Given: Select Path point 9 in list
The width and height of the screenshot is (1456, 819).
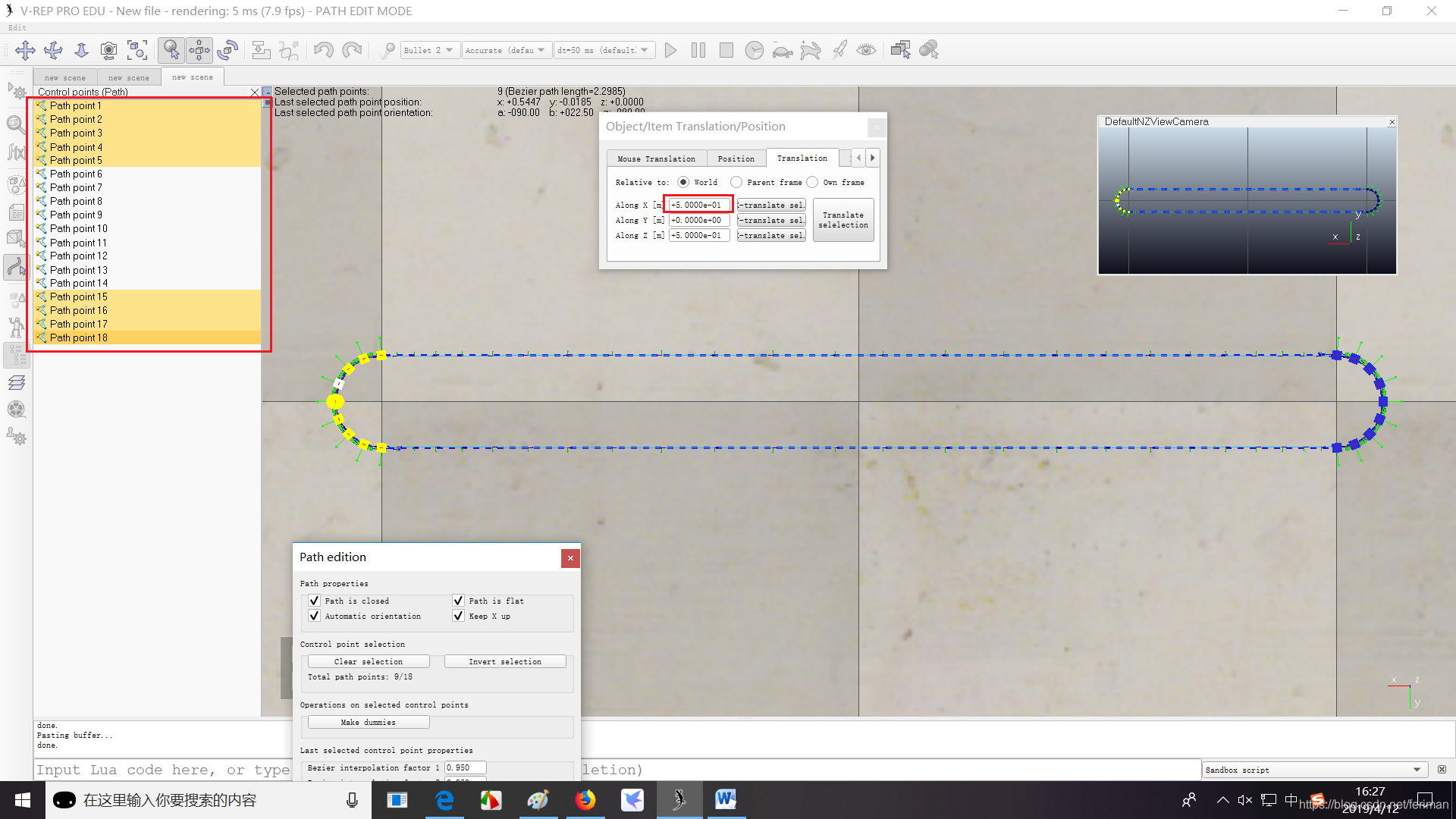Looking at the screenshot, I should [76, 215].
